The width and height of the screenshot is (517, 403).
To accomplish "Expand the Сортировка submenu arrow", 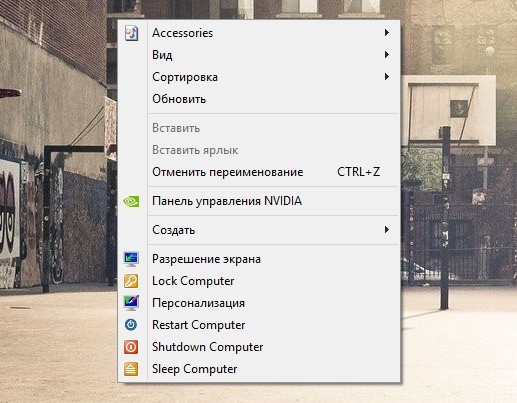I will point(387,77).
